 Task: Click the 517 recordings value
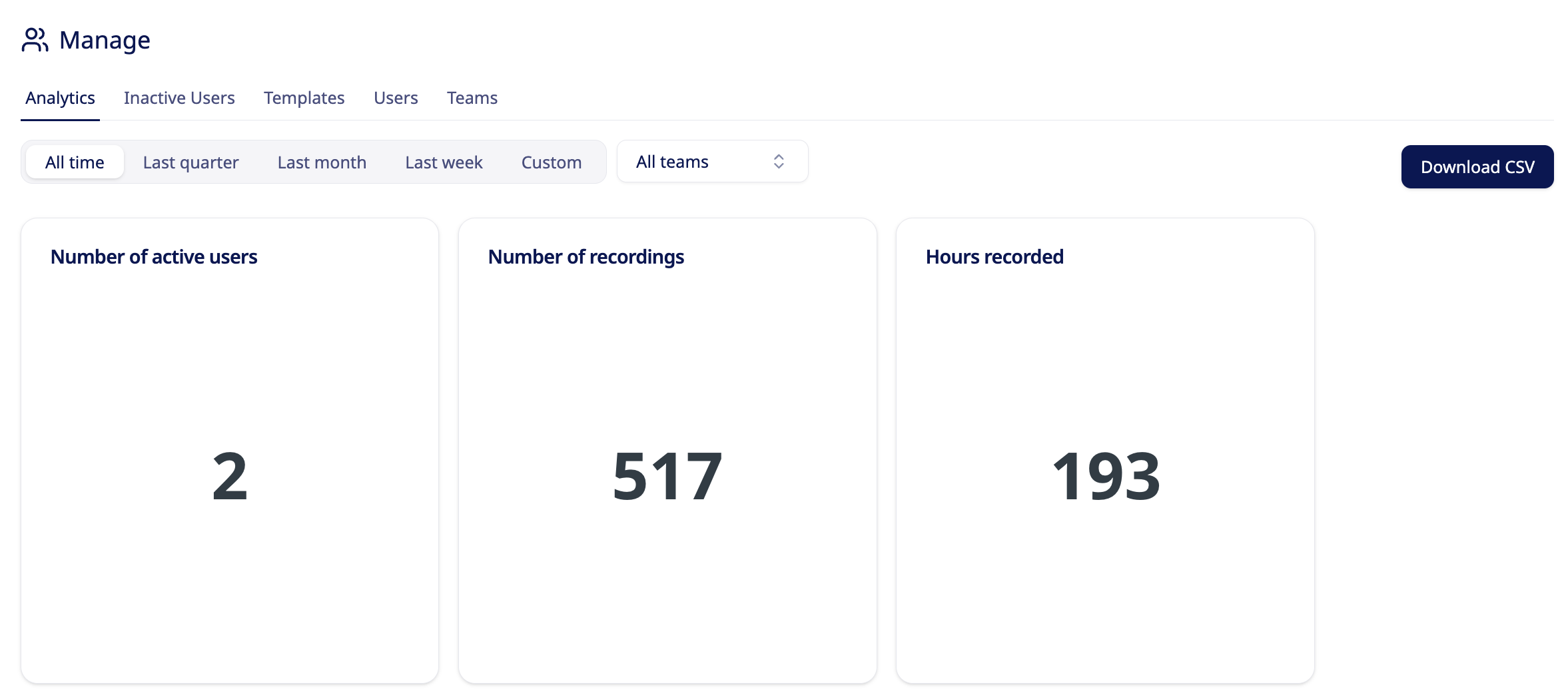tap(667, 474)
